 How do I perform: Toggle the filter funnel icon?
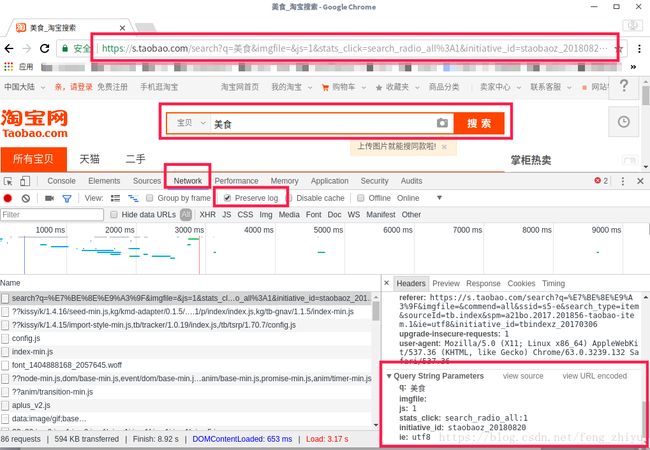(67, 198)
